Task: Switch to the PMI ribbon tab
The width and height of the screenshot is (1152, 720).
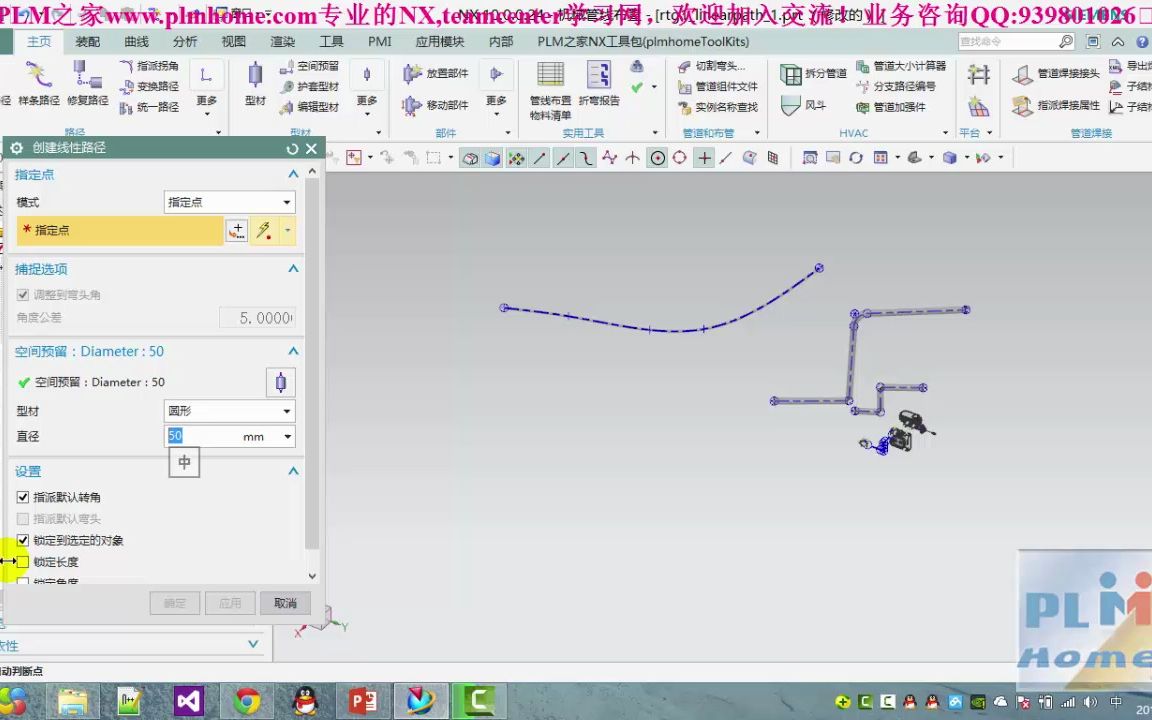Action: [380, 42]
